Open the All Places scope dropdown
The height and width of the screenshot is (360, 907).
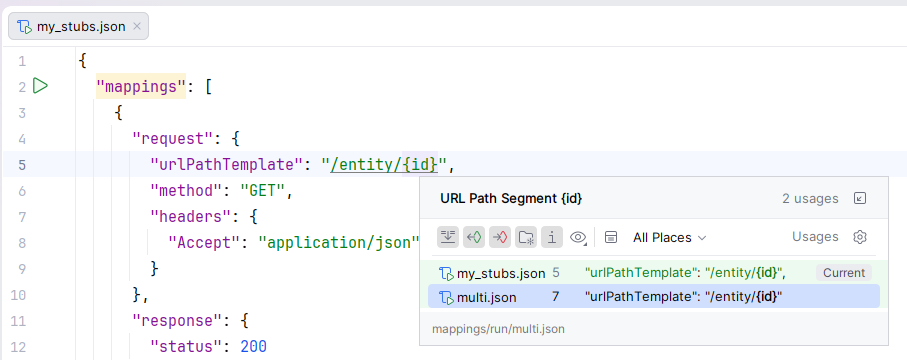pyautogui.click(x=669, y=237)
